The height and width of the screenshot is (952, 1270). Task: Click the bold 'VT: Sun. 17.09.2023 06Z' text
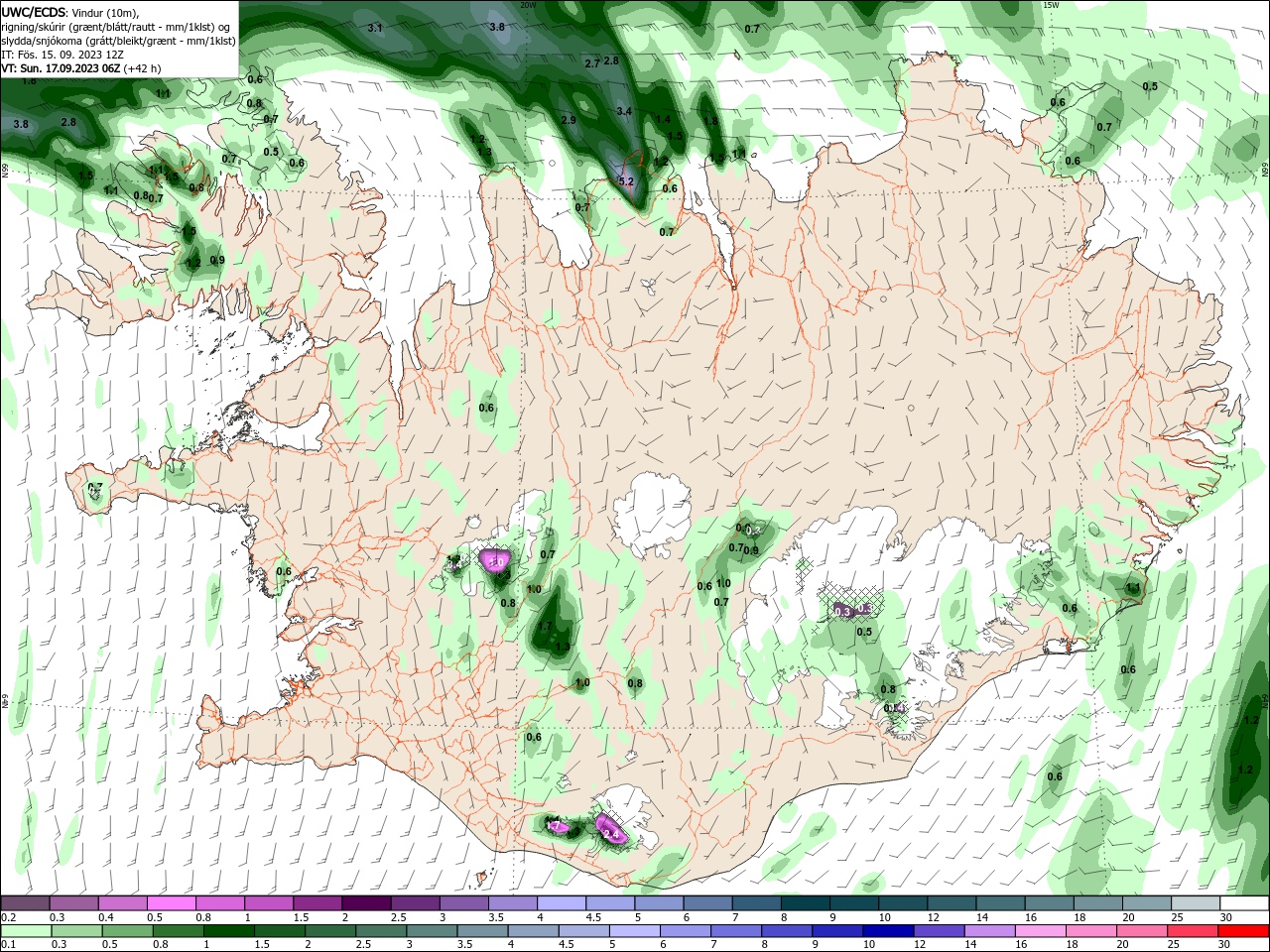pyautogui.click(x=61, y=68)
